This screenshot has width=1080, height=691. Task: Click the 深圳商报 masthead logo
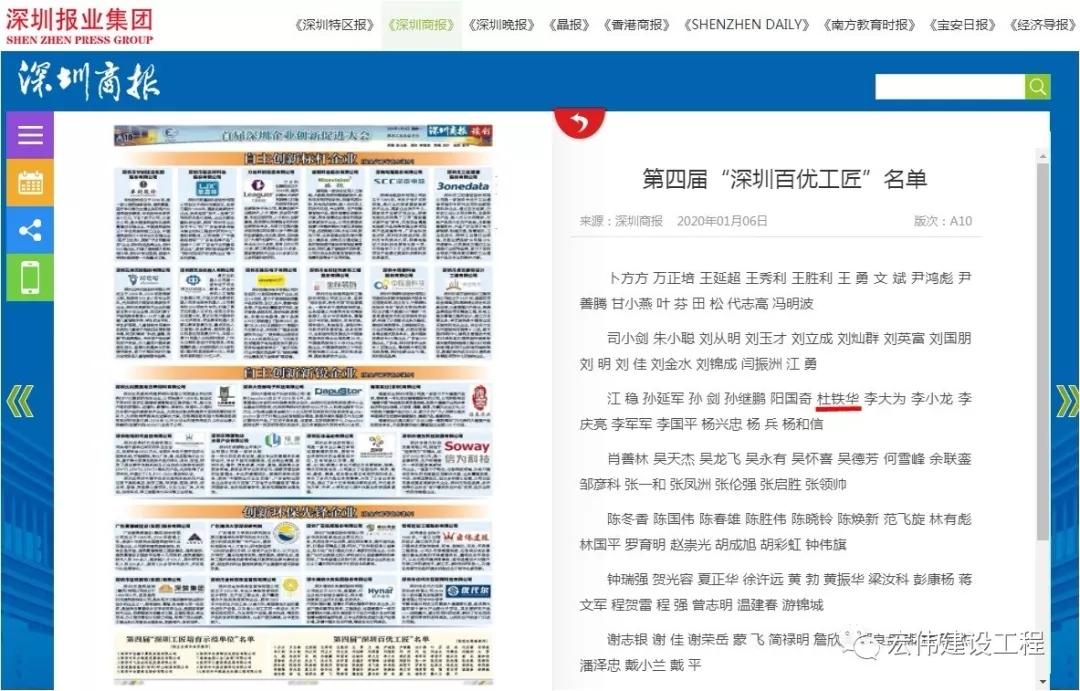coord(88,81)
